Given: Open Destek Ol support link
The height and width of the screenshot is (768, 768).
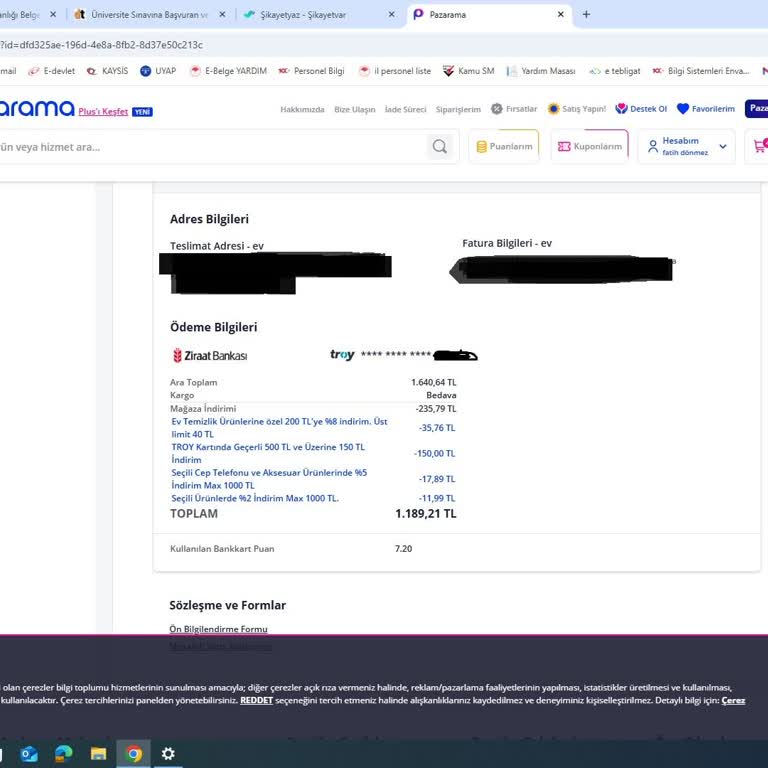Looking at the screenshot, I should 641,109.
